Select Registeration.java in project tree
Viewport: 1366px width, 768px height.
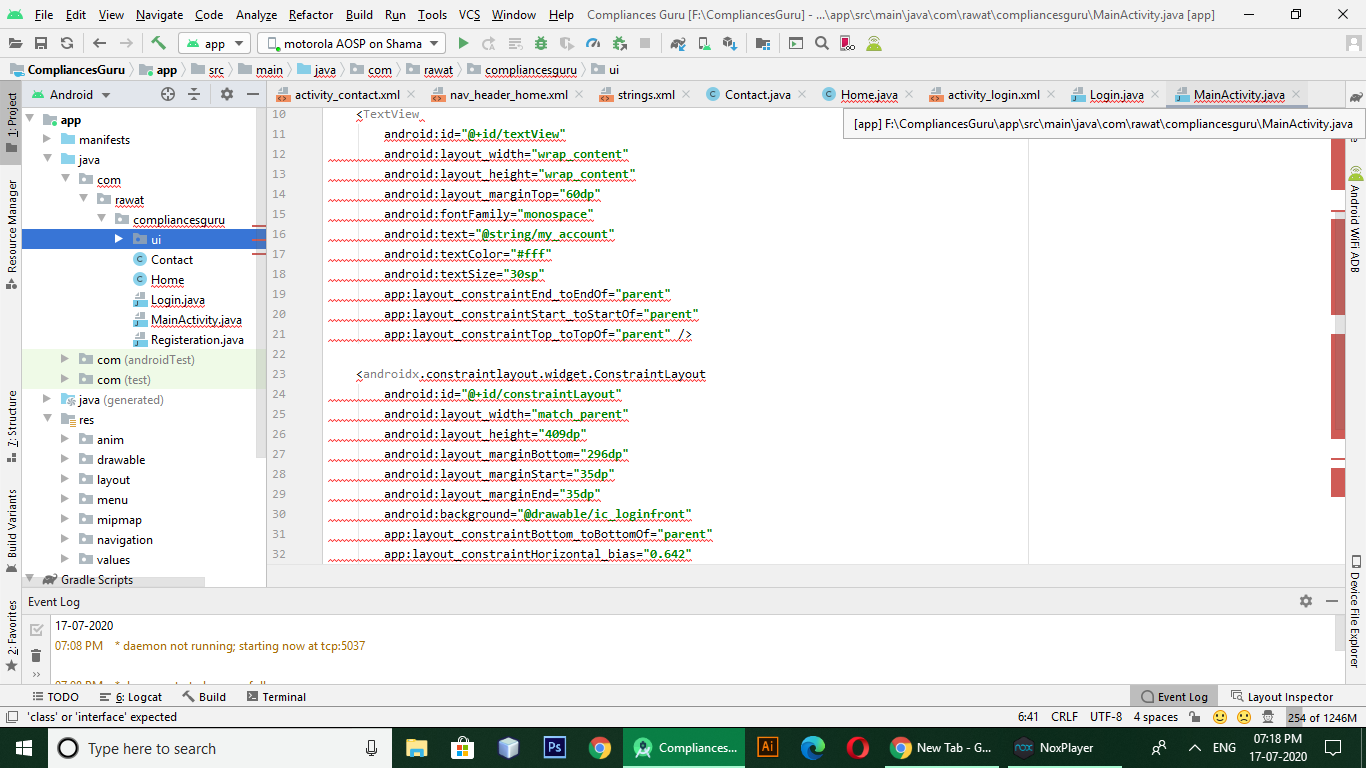[x=197, y=339]
